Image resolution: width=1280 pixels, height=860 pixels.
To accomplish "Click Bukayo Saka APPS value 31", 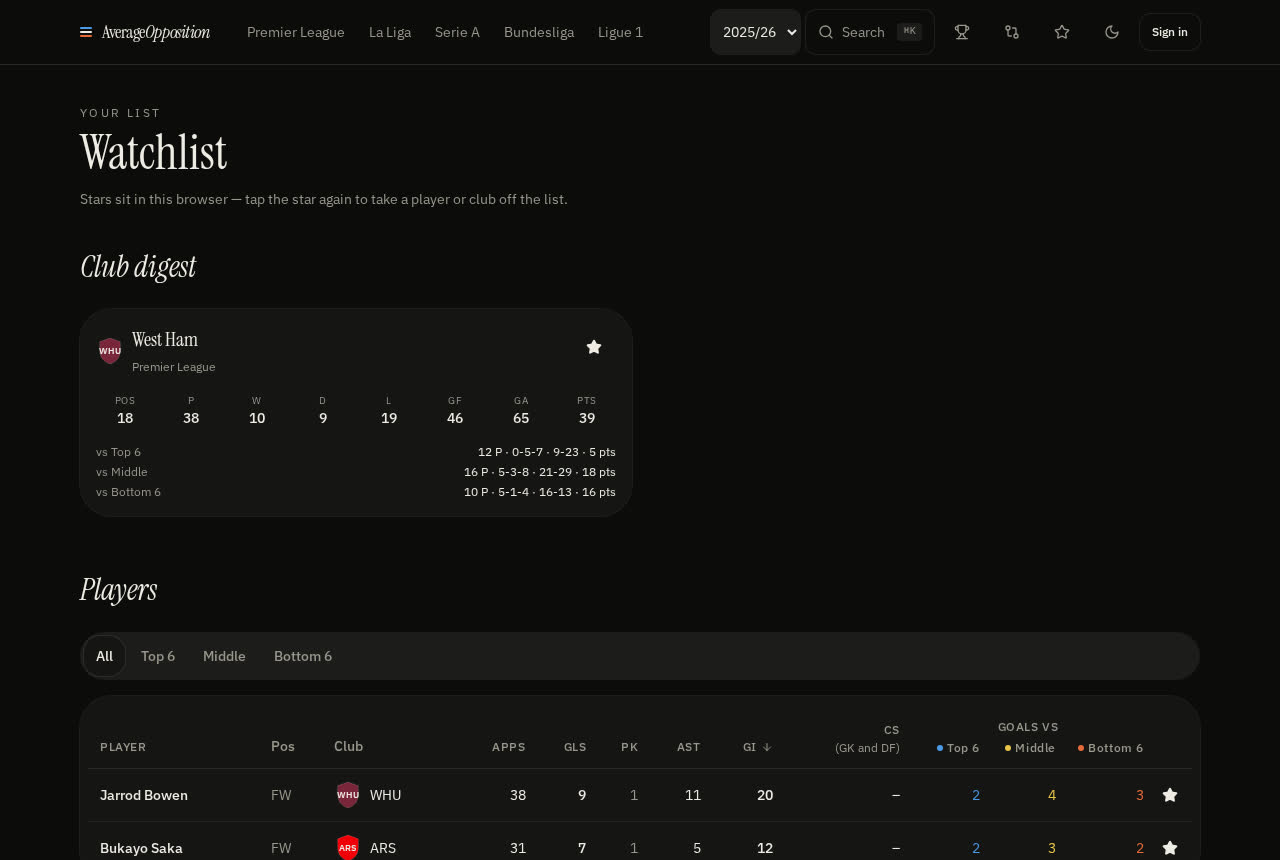I will [518, 848].
